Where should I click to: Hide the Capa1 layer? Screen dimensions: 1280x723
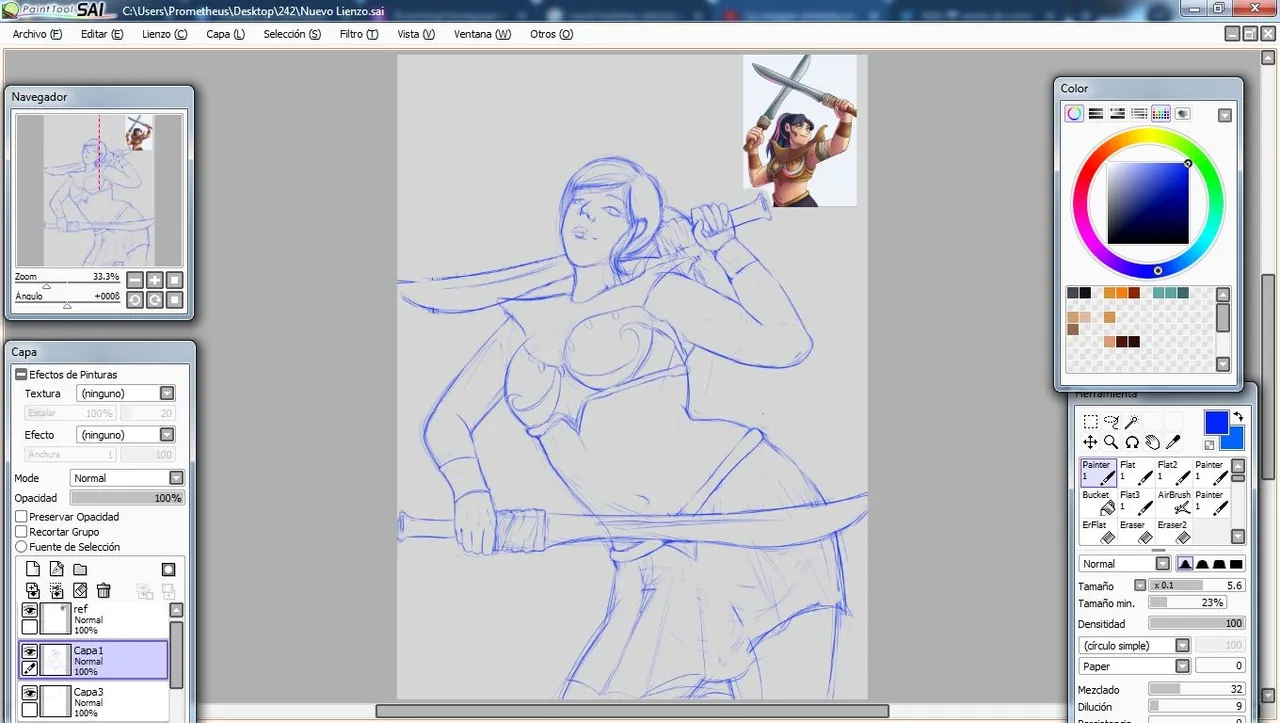(x=30, y=651)
